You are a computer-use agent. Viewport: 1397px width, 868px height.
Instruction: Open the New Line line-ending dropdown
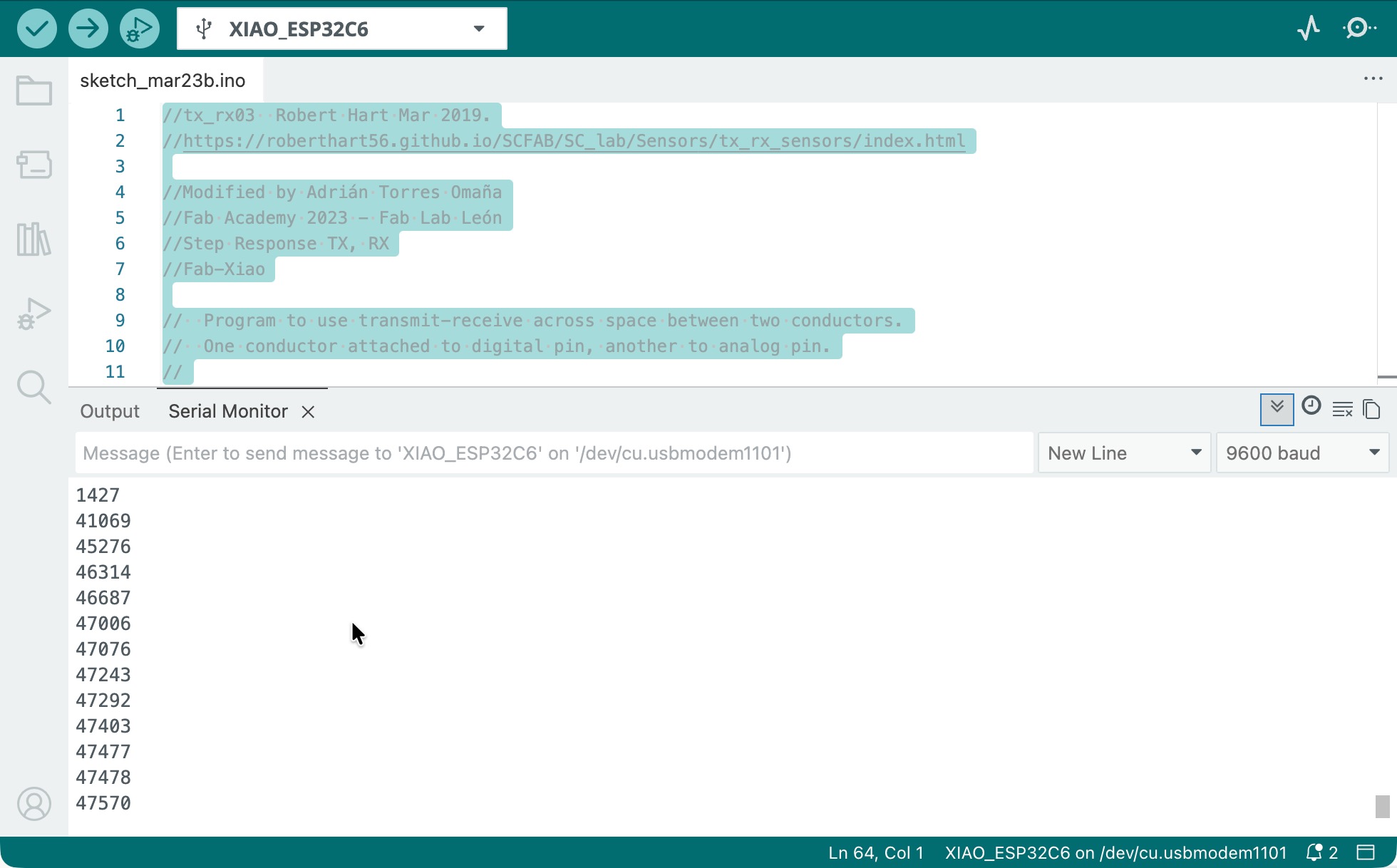(1123, 453)
